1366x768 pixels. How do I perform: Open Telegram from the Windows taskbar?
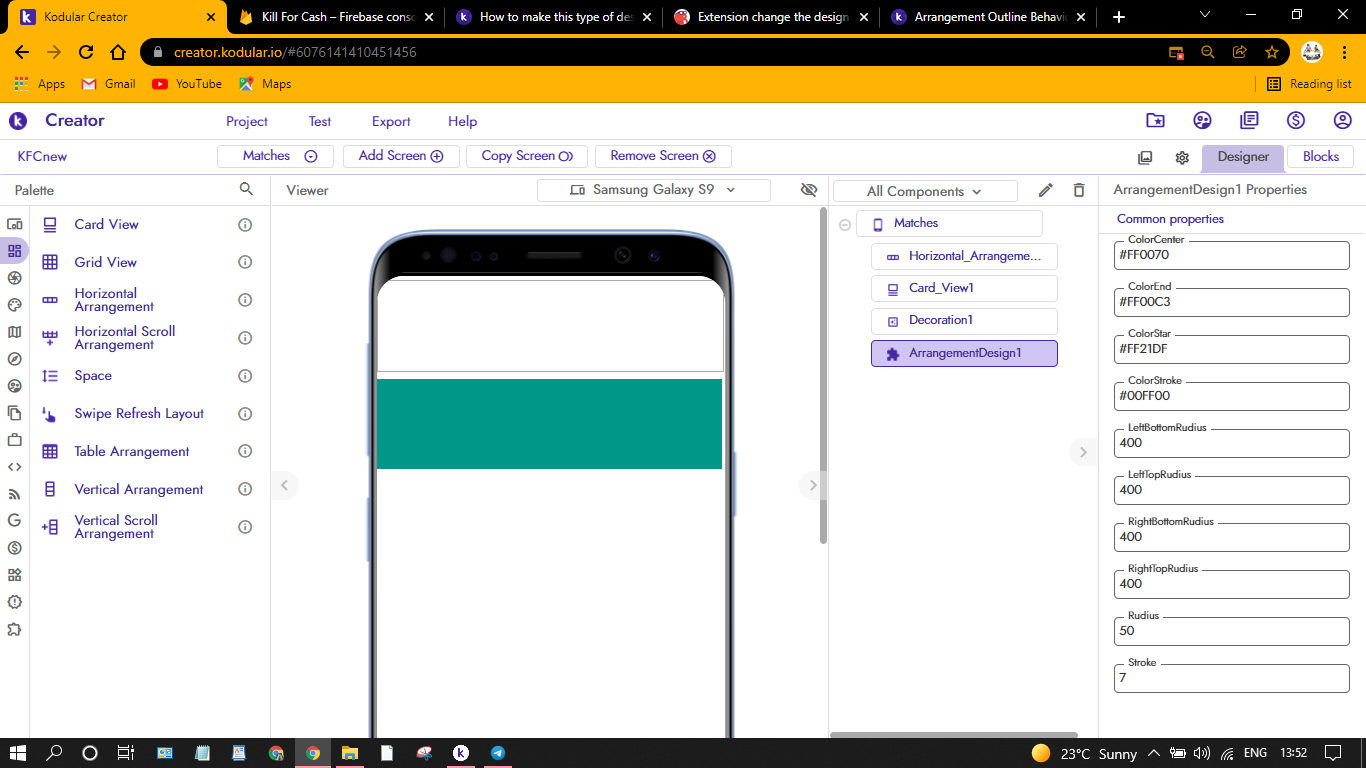pos(497,753)
